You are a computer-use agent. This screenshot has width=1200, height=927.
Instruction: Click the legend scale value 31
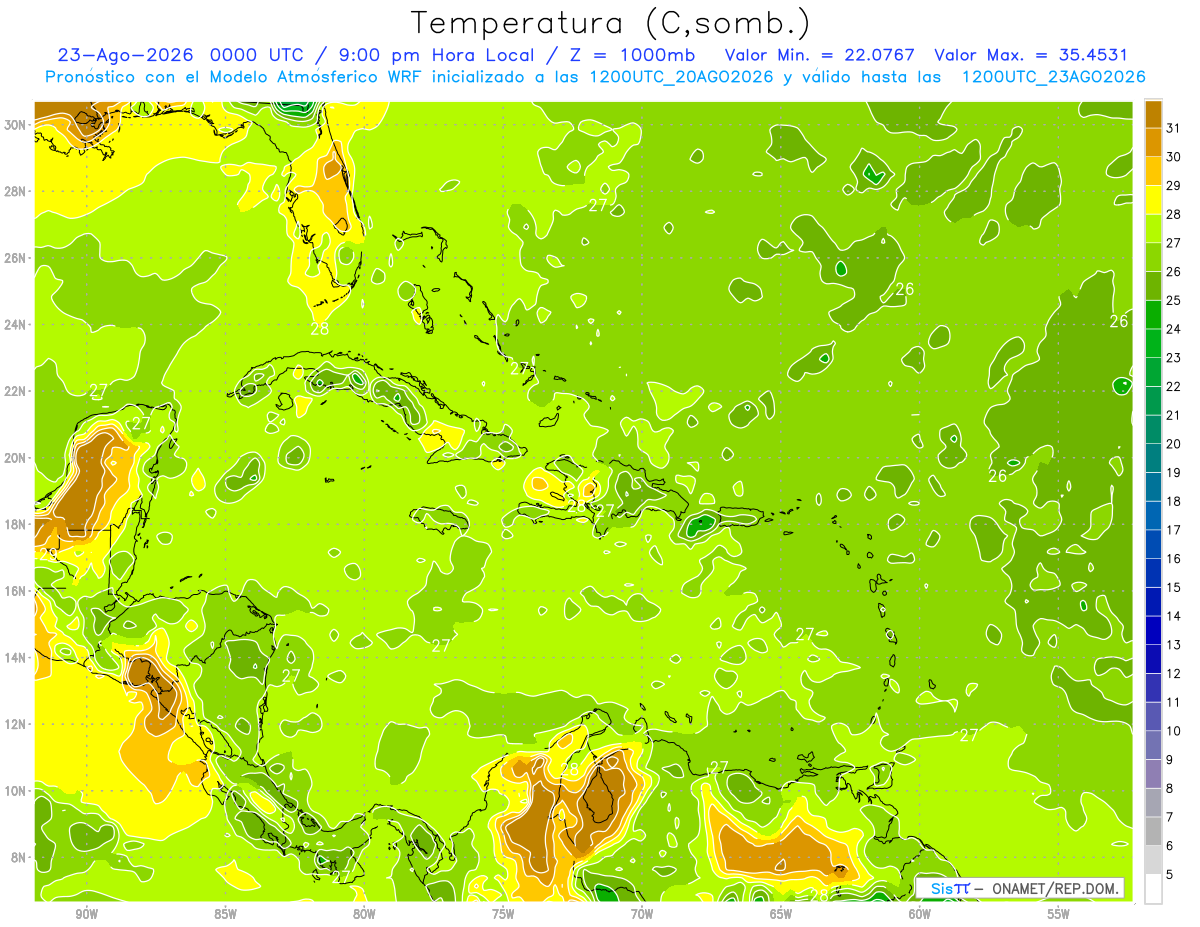[1174, 127]
